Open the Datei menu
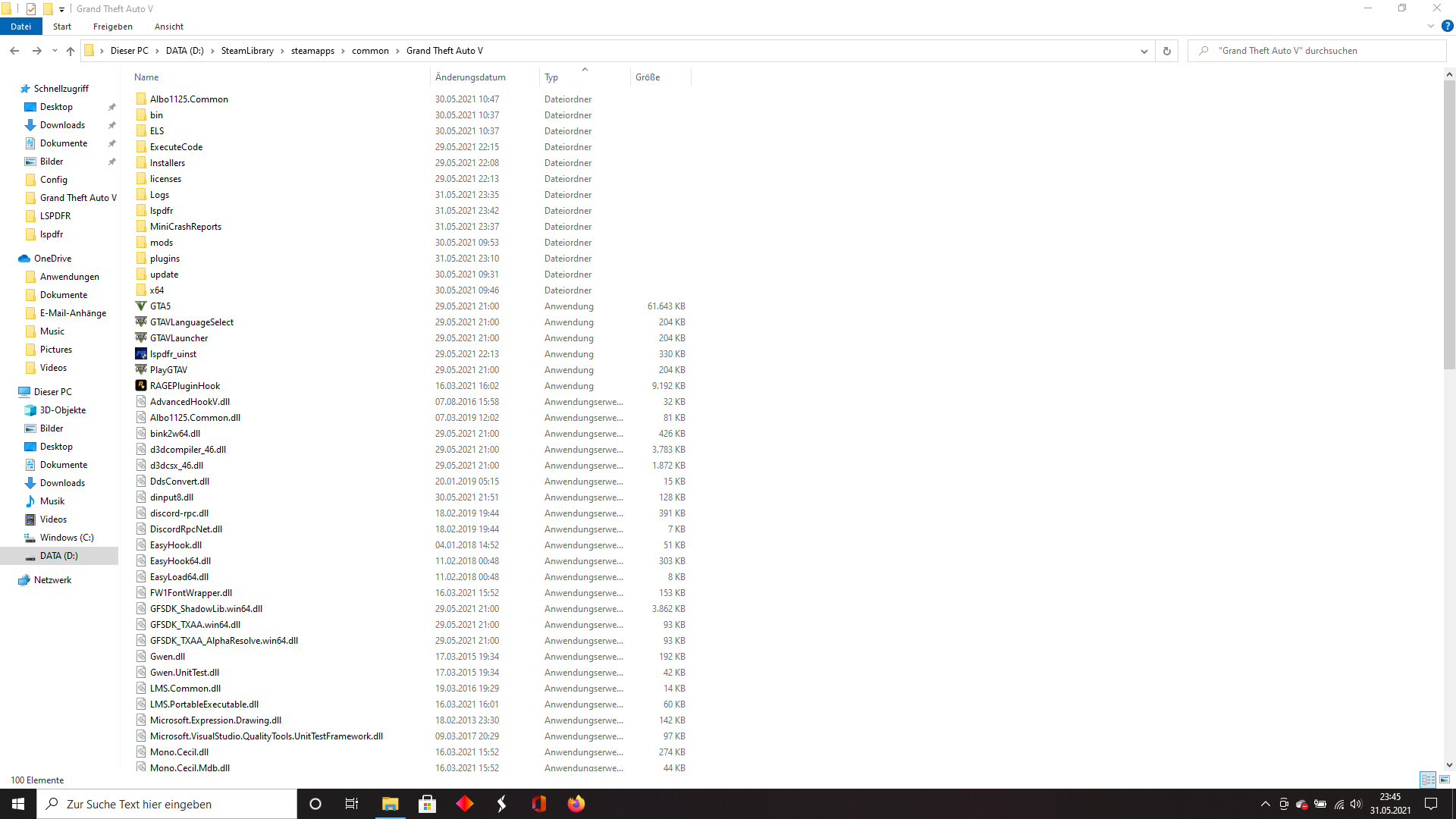Screen dimensions: 1456x819 pos(21,27)
